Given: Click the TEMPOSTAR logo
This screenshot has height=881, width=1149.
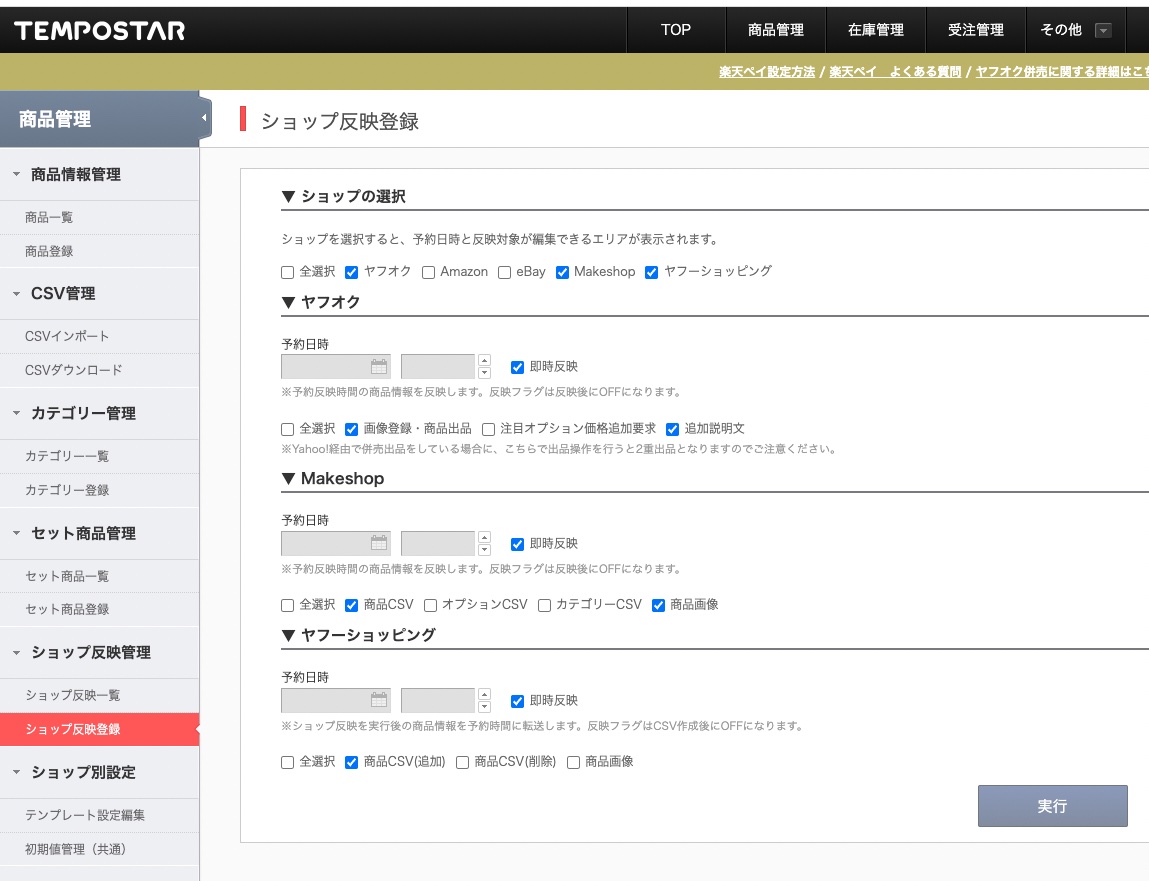Looking at the screenshot, I should coord(100,30).
